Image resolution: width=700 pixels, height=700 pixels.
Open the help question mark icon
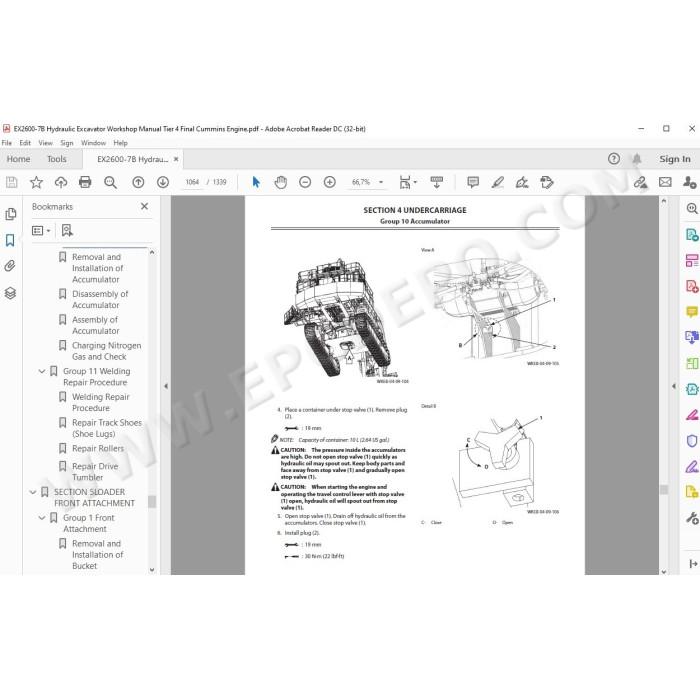[614, 158]
